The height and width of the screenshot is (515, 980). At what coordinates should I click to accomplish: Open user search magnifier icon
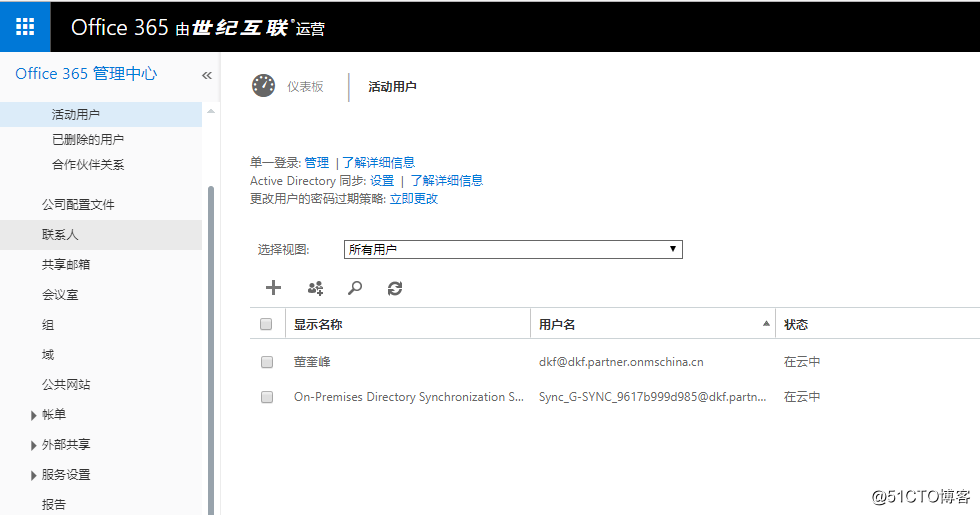tap(354, 288)
